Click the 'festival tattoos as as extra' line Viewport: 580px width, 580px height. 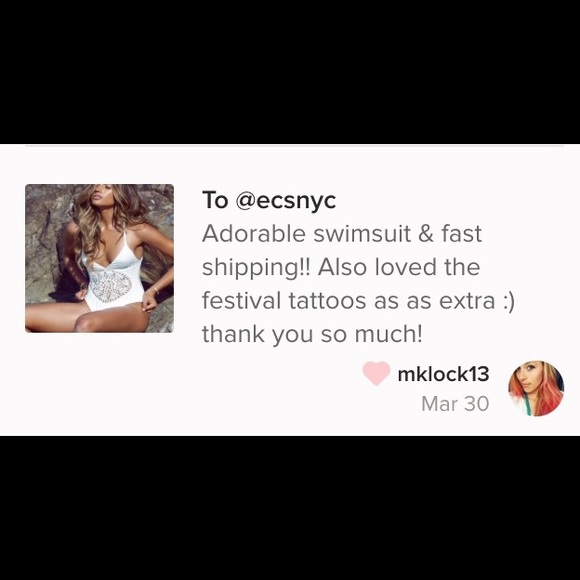click(348, 301)
